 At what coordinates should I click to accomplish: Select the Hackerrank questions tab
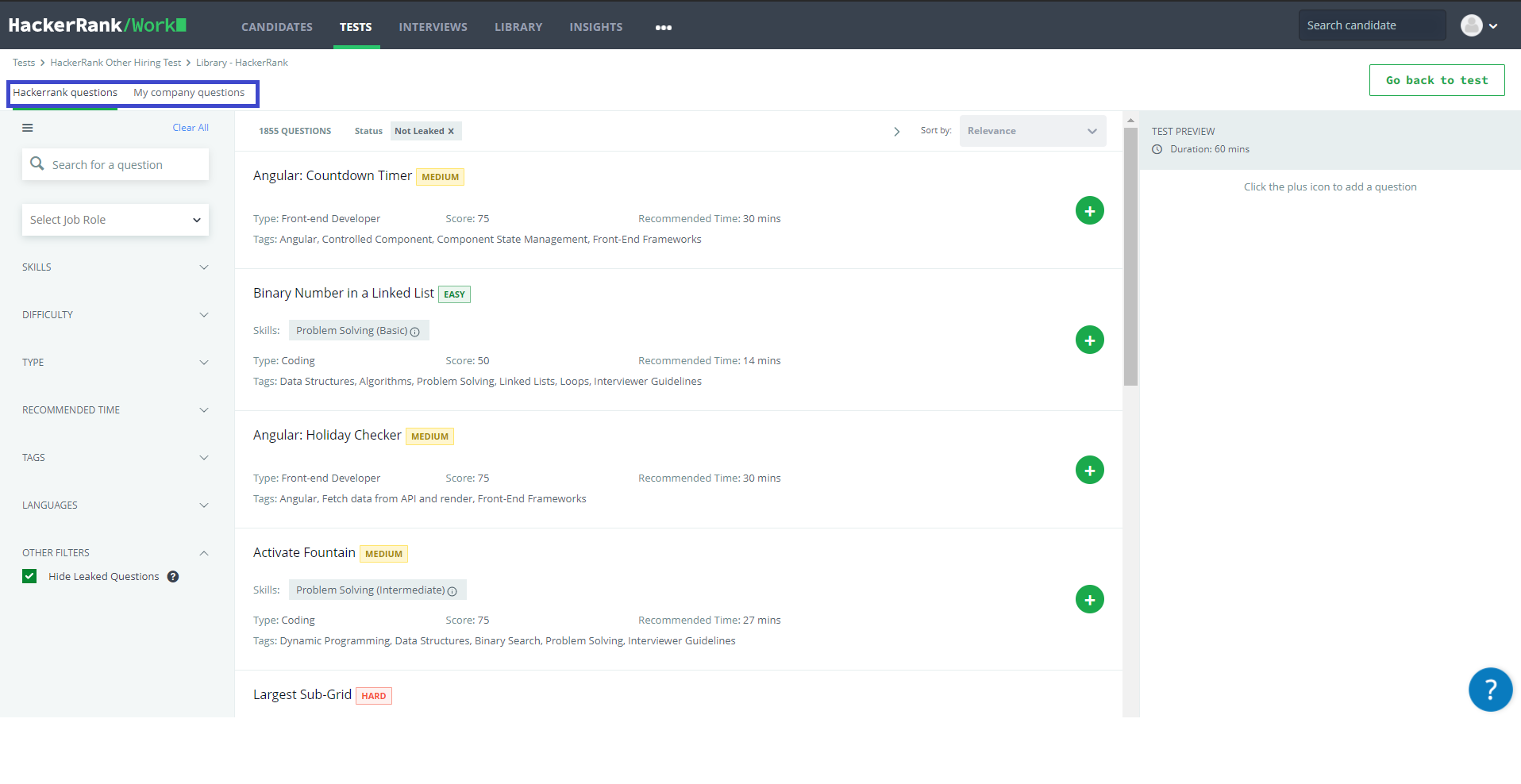click(x=65, y=93)
